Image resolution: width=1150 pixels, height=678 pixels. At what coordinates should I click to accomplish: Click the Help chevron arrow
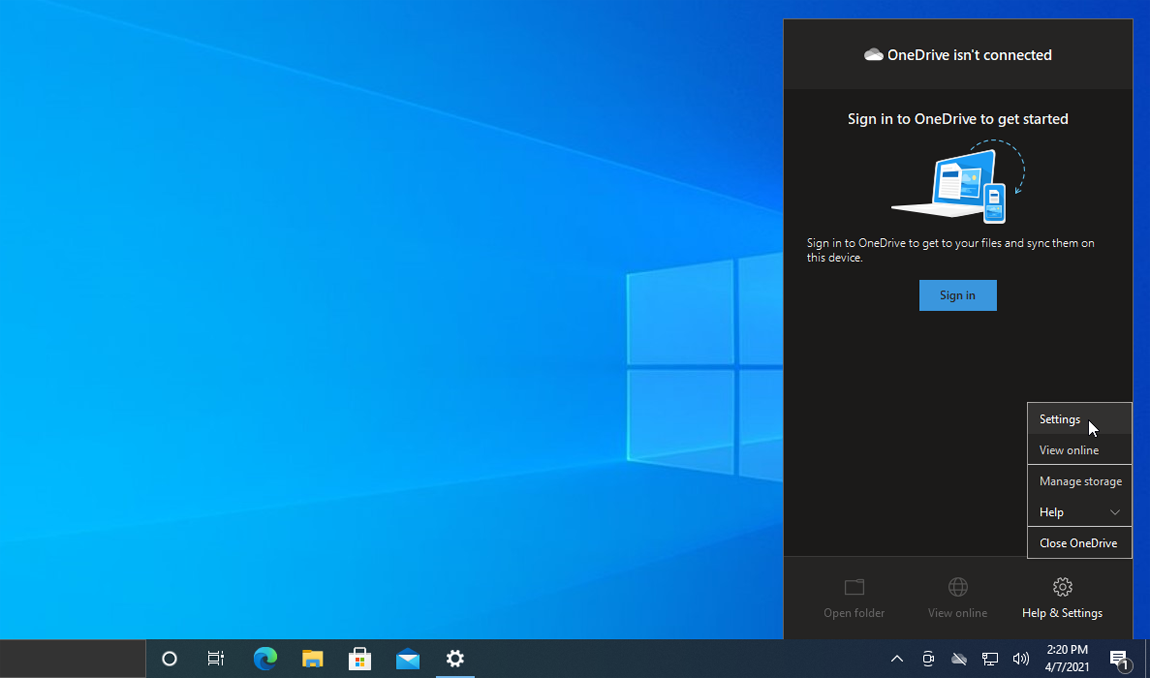pyautogui.click(x=1114, y=512)
